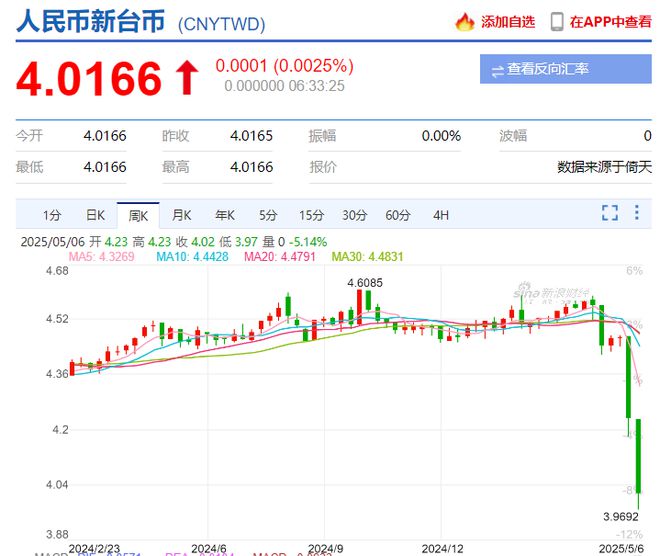
Task: Click the 今开 value 4.0166
Action: (x=105, y=136)
